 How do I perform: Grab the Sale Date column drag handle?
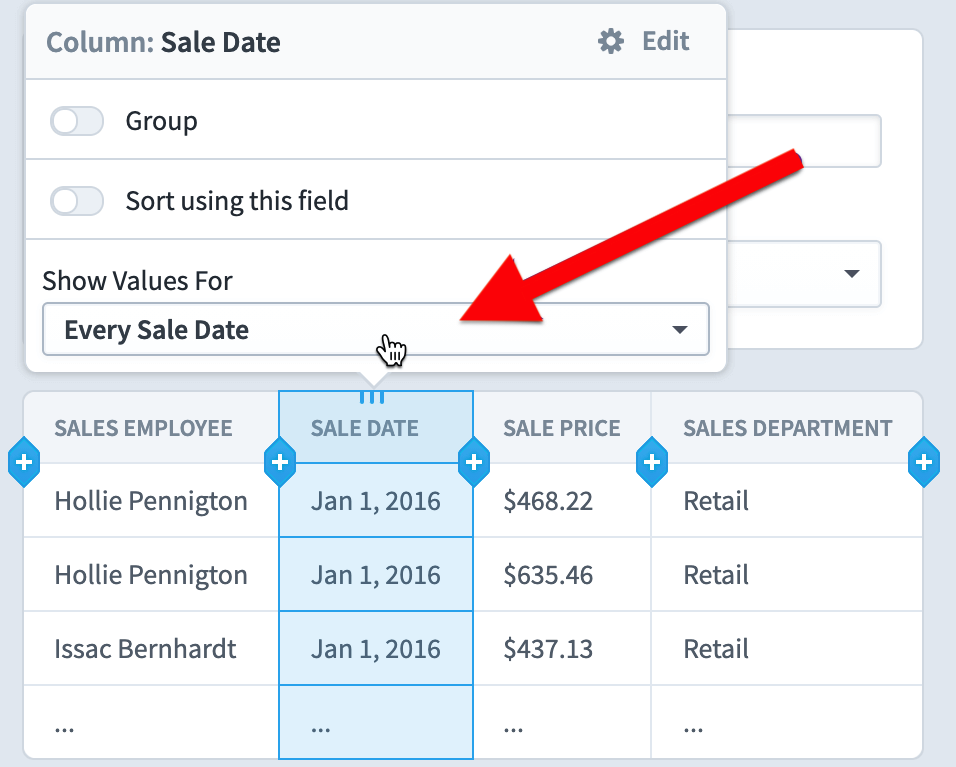tap(372, 398)
